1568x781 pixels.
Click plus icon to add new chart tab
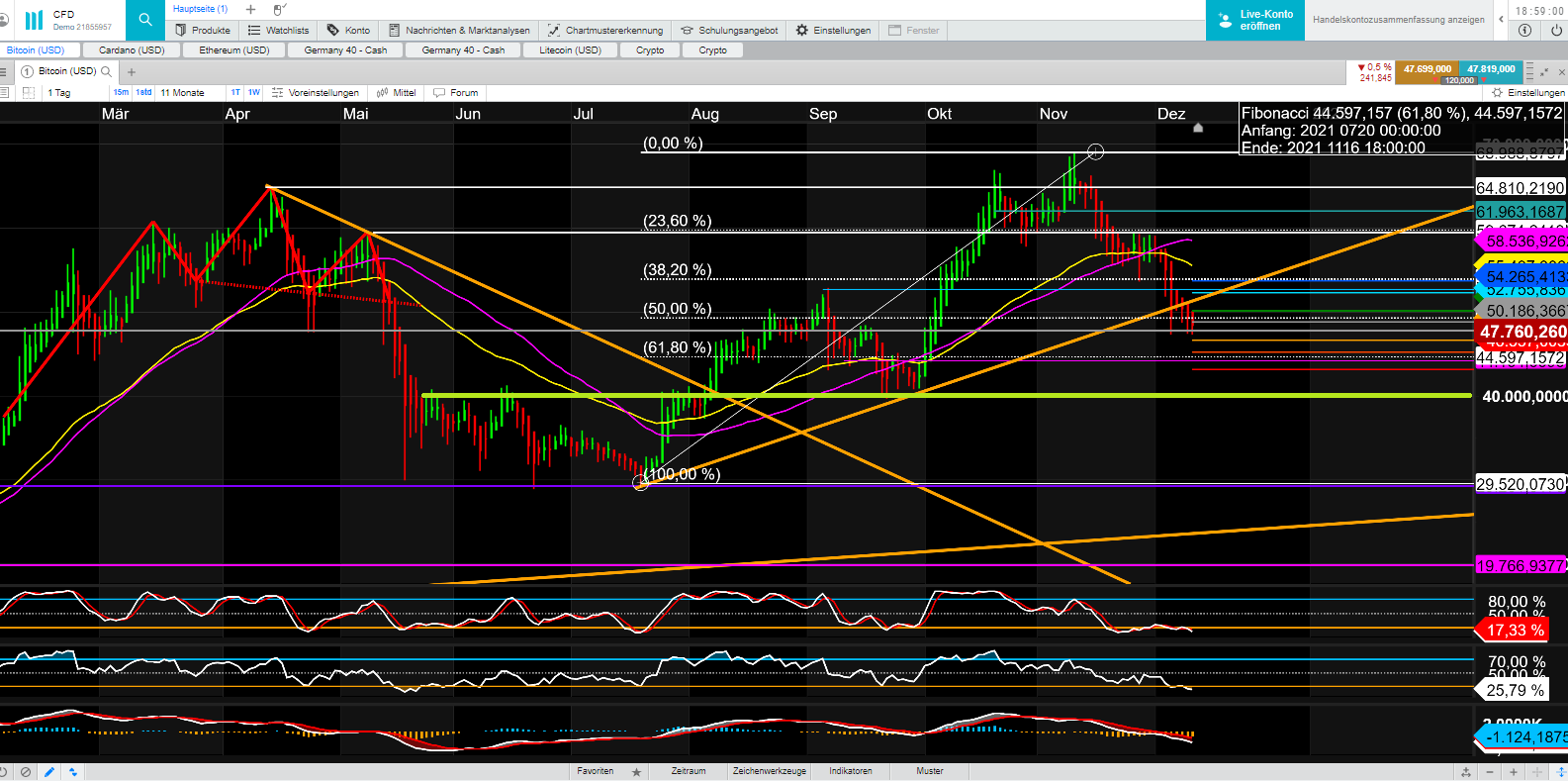coord(131,72)
